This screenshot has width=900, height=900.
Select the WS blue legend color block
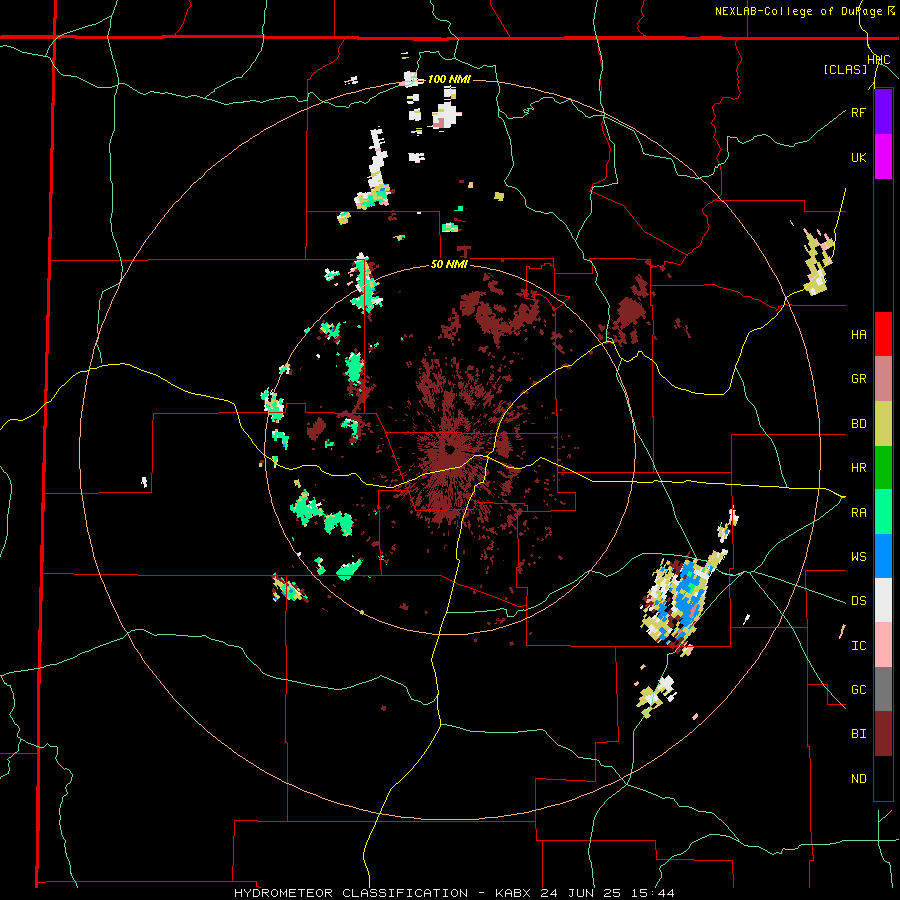[883, 556]
